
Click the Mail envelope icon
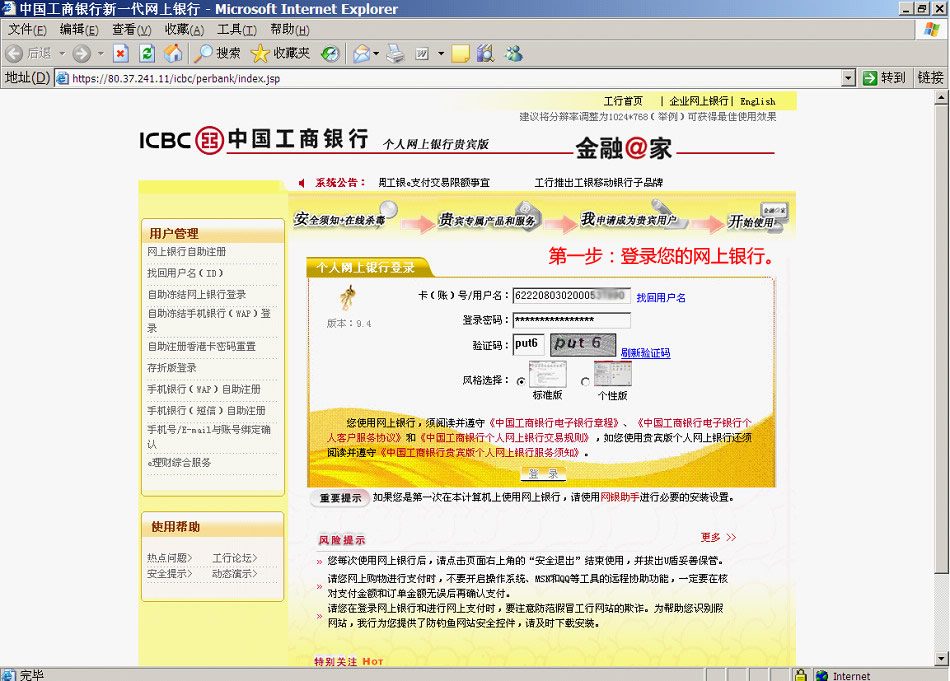(x=362, y=54)
